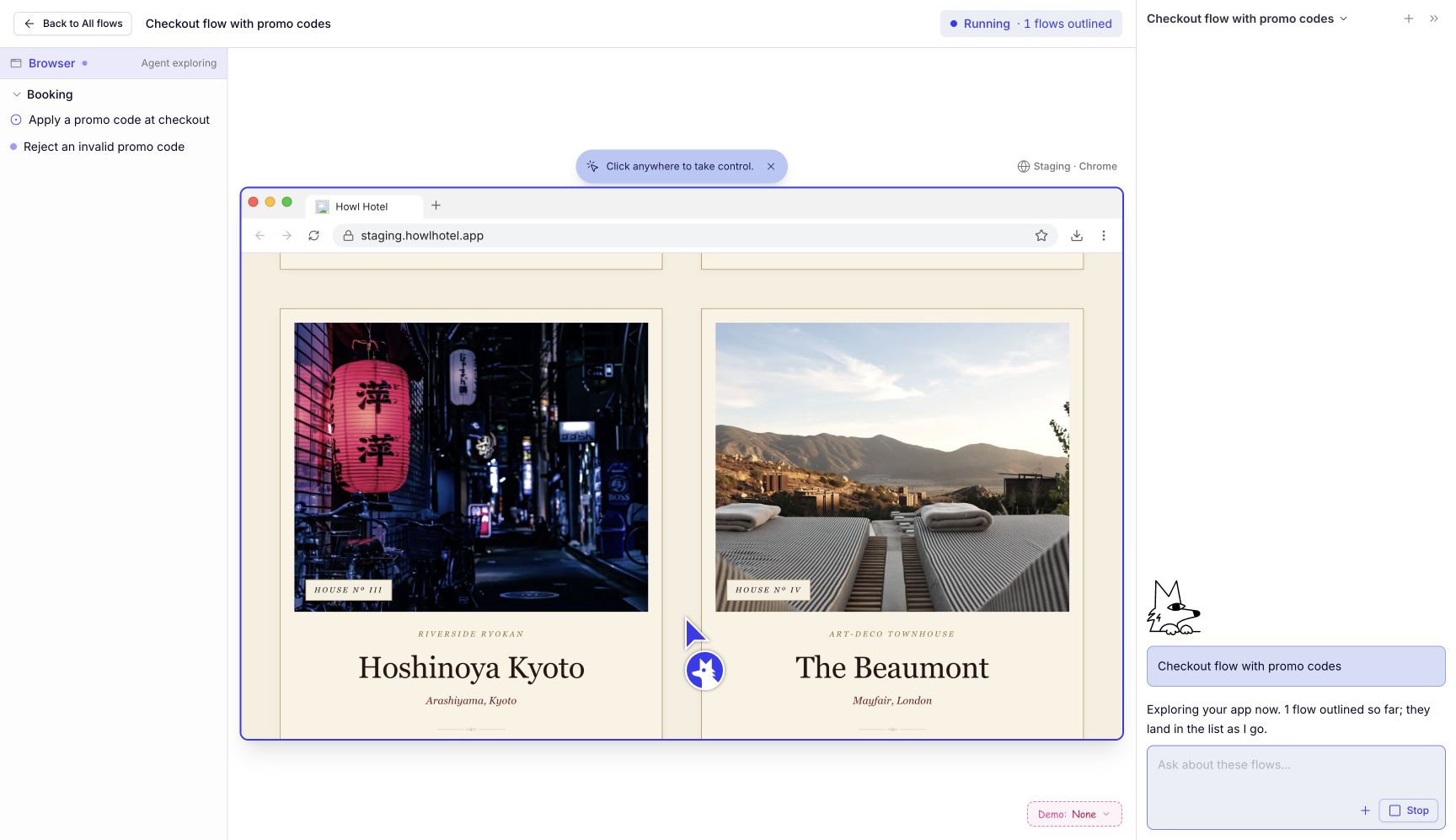Image resolution: width=1456 pixels, height=840 pixels.
Task: Click the Running flows outlined status badge
Action: pyautogui.click(x=1031, y=24)
